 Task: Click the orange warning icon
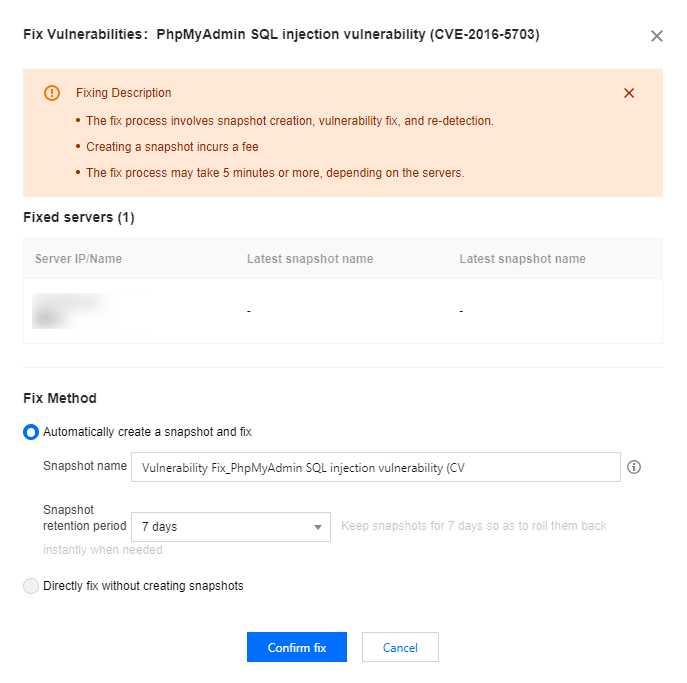pos(52,93)
